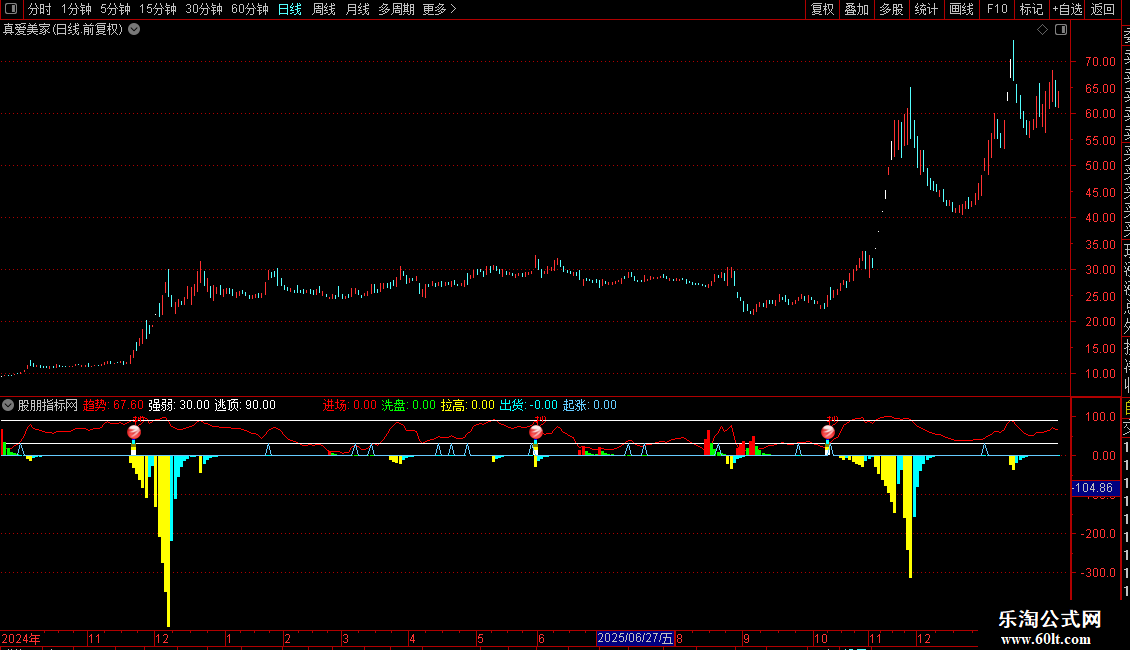Open the 复权 adjustment menu
Viewport: 1130px width, 650px height.
(x=822, y=9)
